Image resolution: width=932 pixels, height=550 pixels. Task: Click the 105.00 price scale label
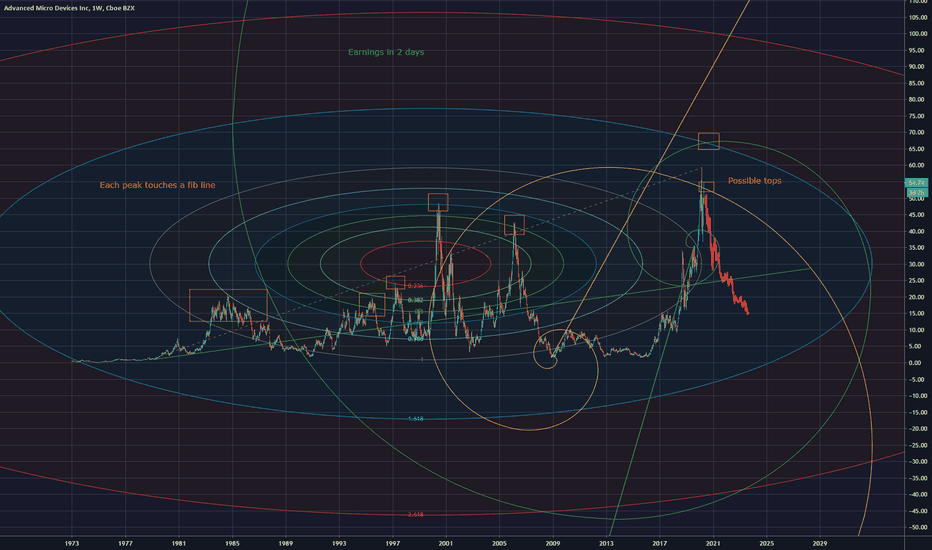point(918,17)
